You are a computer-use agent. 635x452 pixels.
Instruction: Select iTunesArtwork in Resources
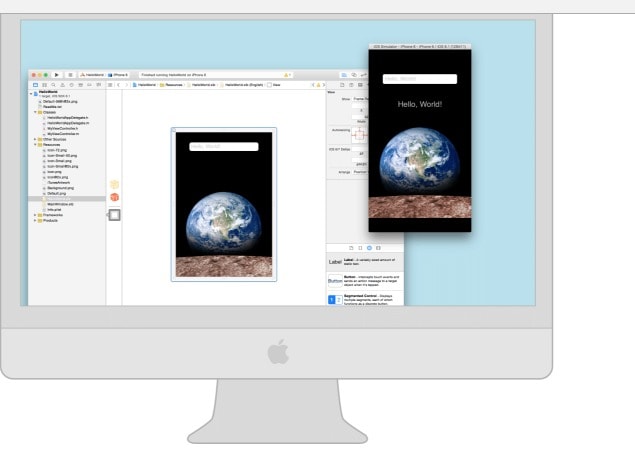click(x=56, y=183)
